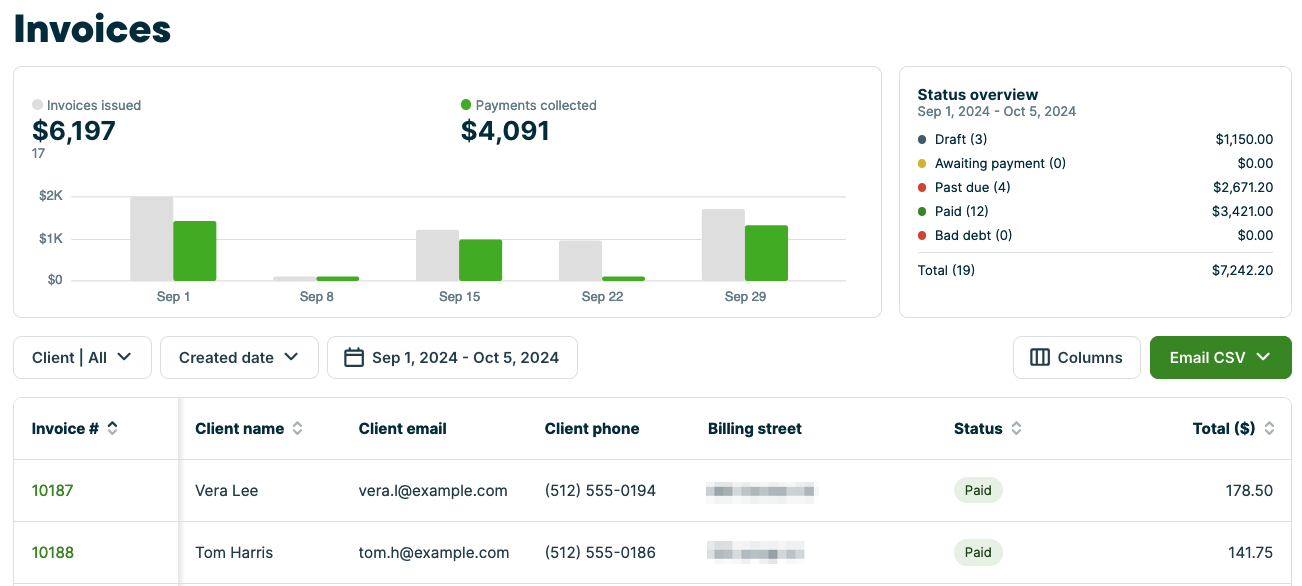Click the Paid badge for Vera Lee
Viewport: 1302px width, 586px height.
978,490
